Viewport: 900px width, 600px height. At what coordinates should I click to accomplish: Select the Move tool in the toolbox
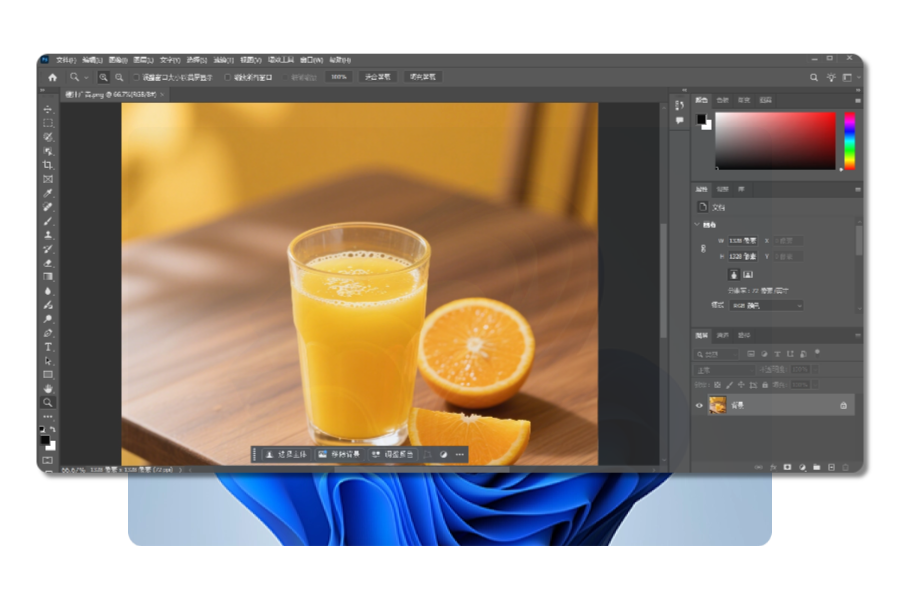(48, 109)
